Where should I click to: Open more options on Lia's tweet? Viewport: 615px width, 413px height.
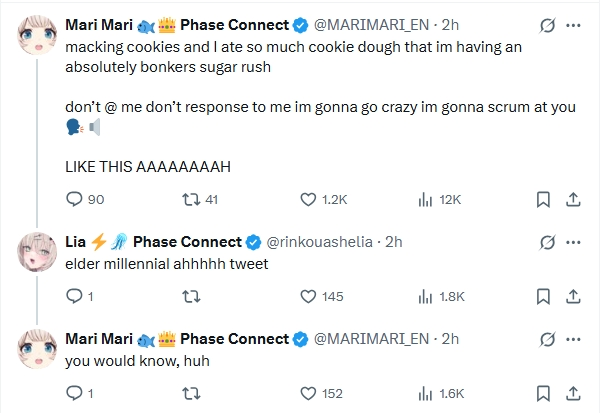tap(575, 241)
